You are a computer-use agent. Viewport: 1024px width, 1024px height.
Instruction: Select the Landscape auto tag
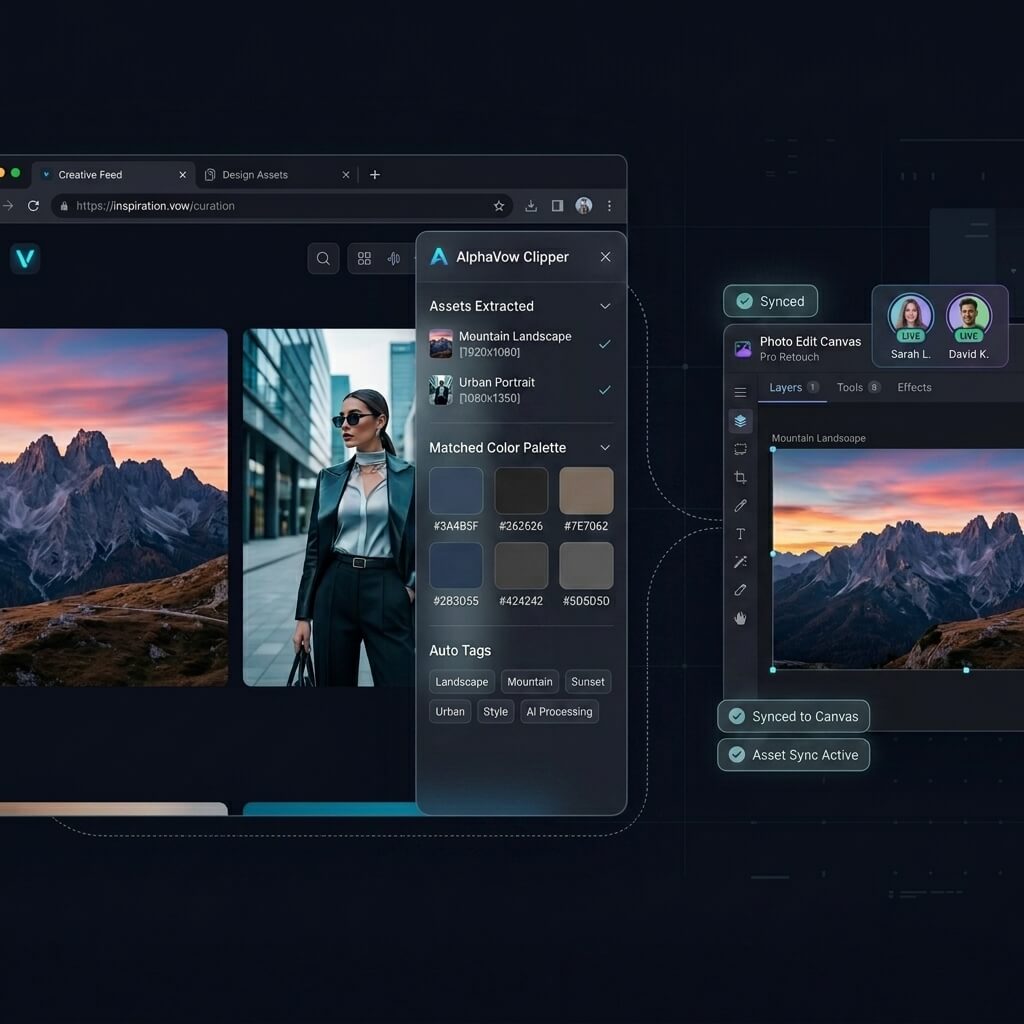coord(462,682)
